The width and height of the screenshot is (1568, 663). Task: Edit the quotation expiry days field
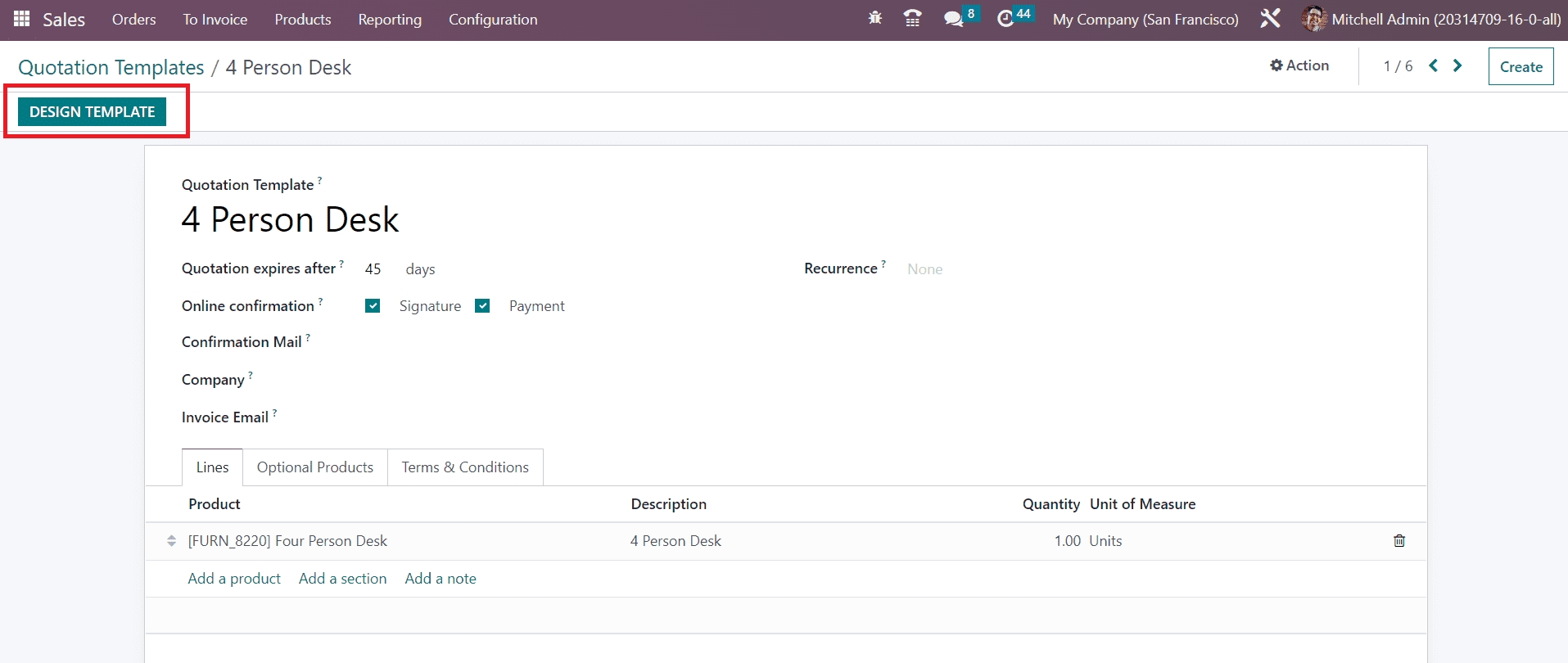click(x=373, y=269)
